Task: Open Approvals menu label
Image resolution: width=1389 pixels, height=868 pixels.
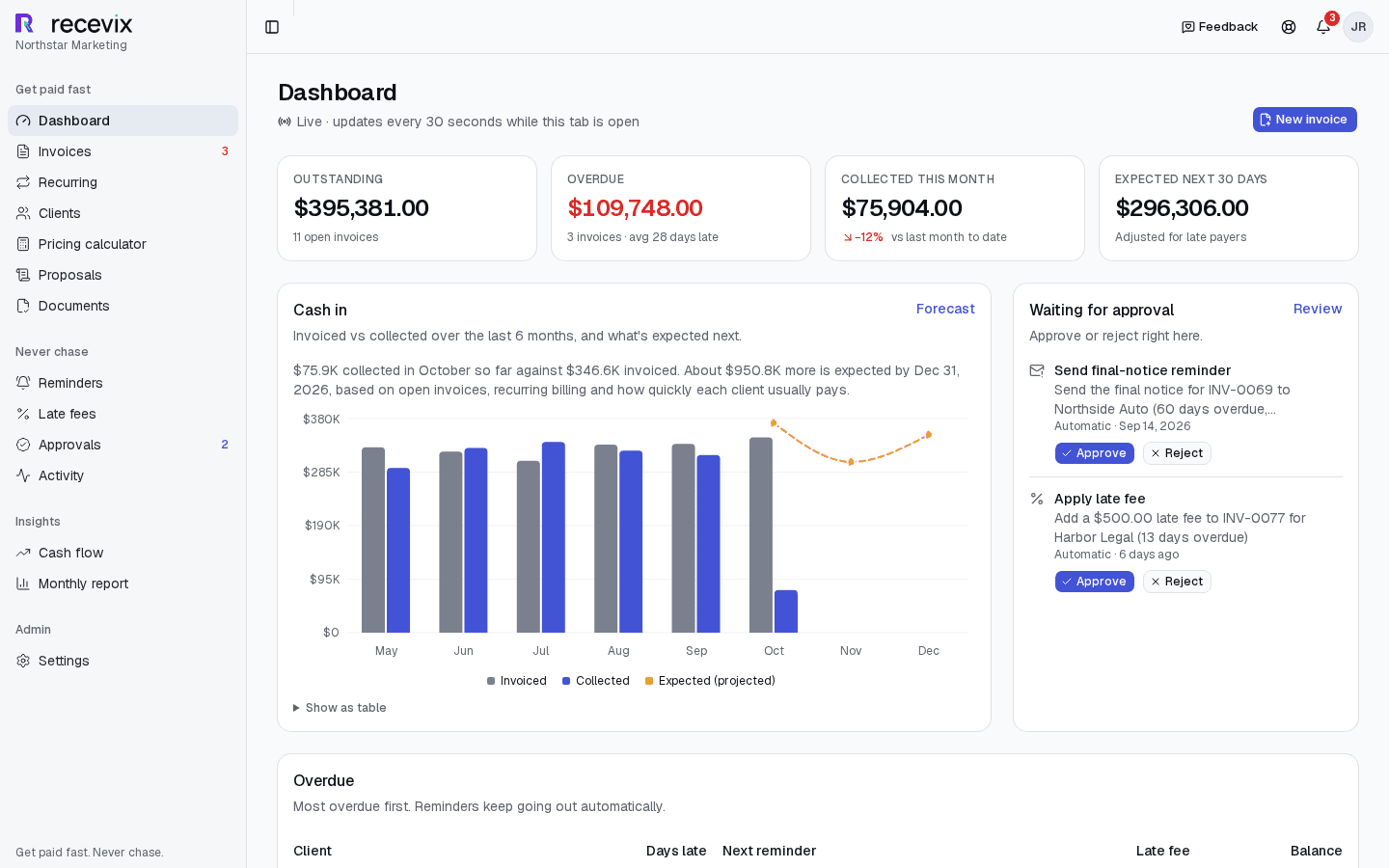Action: point(69,445)
